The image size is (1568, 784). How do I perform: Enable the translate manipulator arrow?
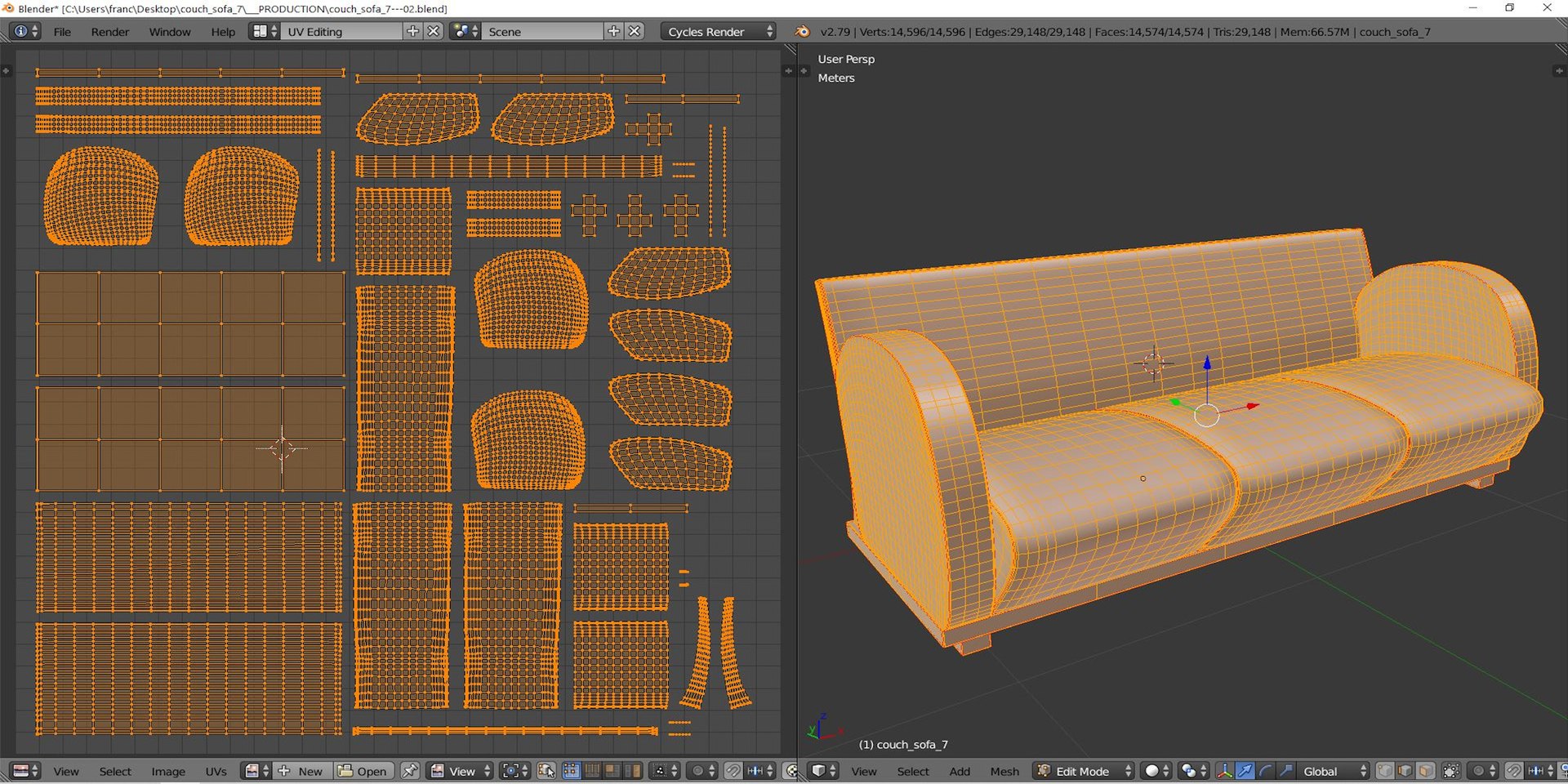1245,771
